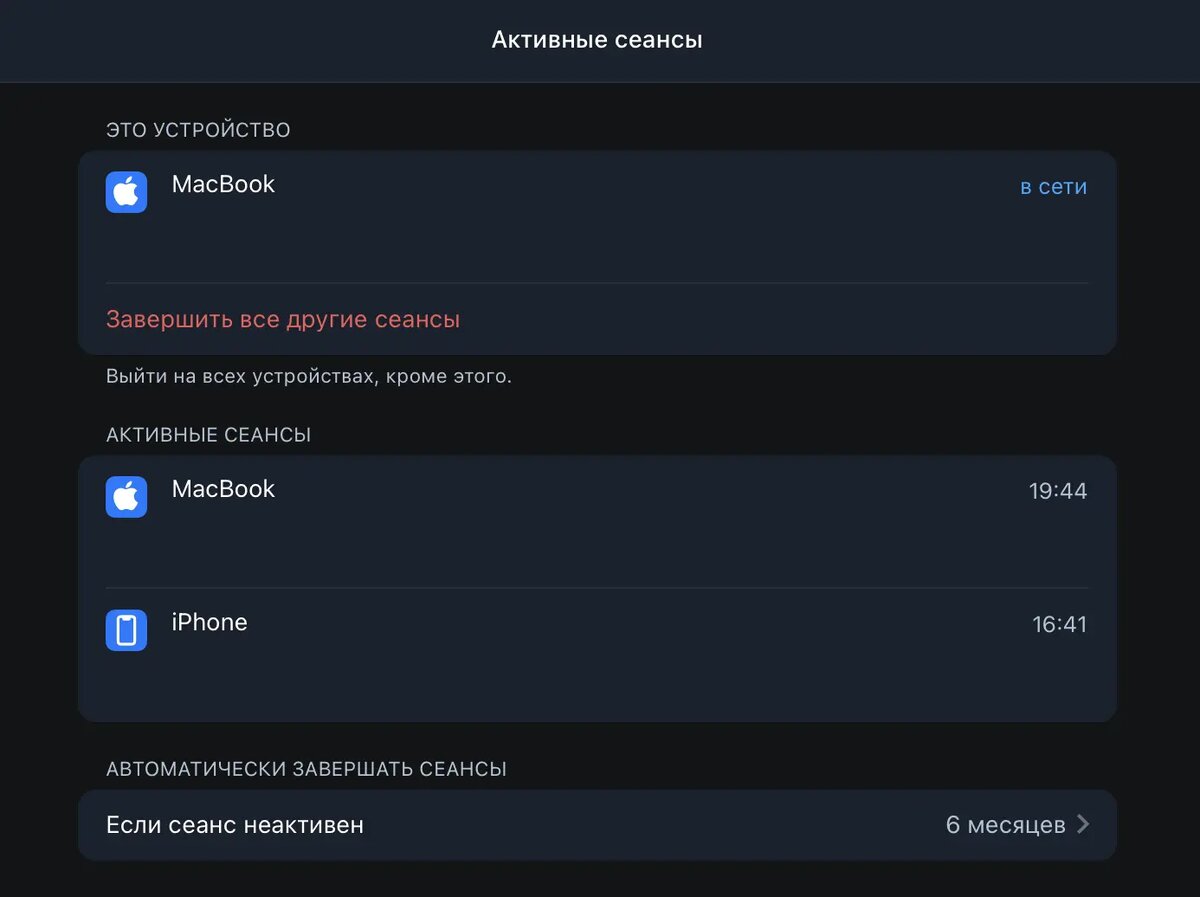Click the 19:44 timestamp of the MacBook session
The height and width of the screenshot is (897, 1200).
tap(1057, 491)
